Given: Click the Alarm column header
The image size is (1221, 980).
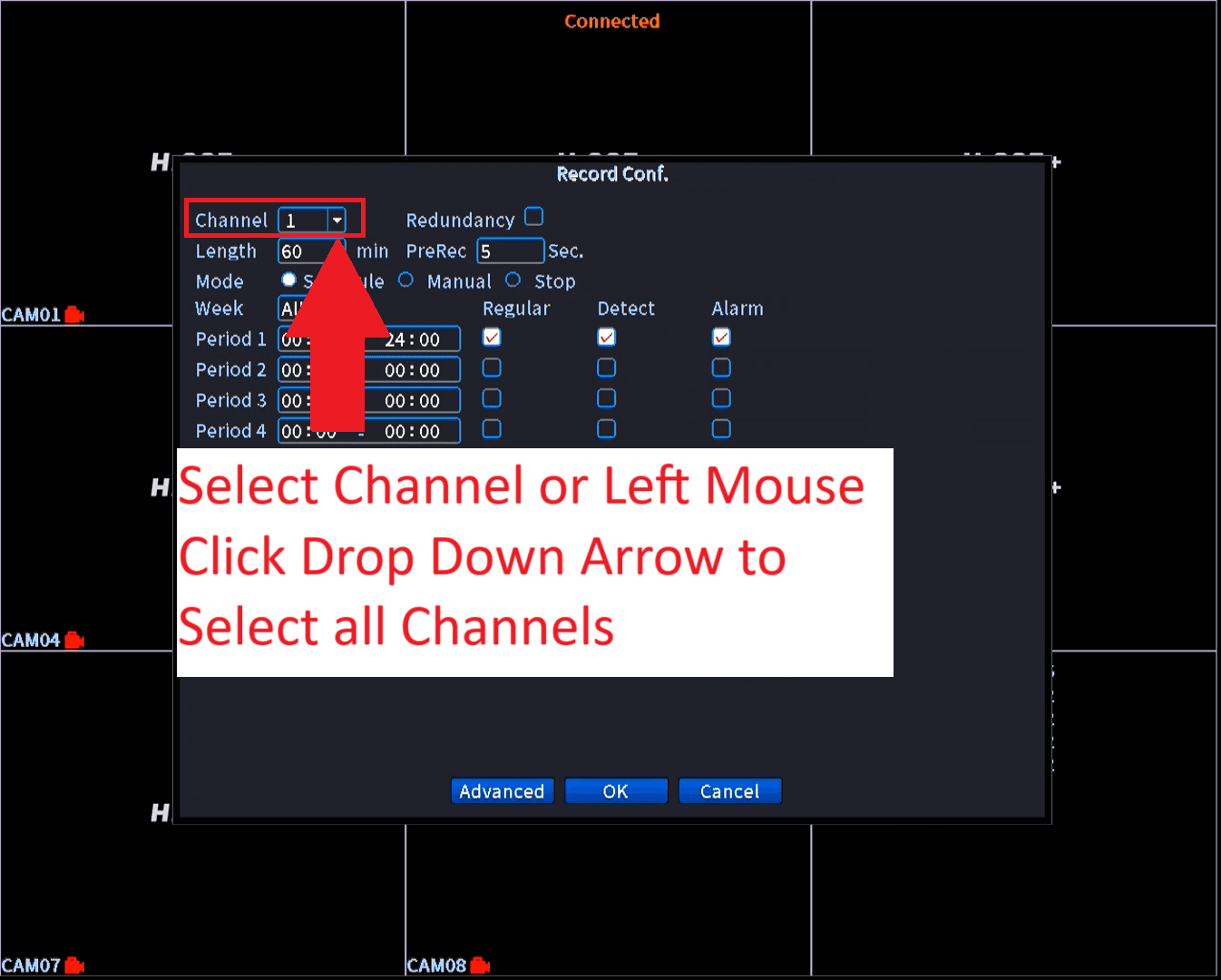Looking at the screenshot, I should tap(737, 309).
